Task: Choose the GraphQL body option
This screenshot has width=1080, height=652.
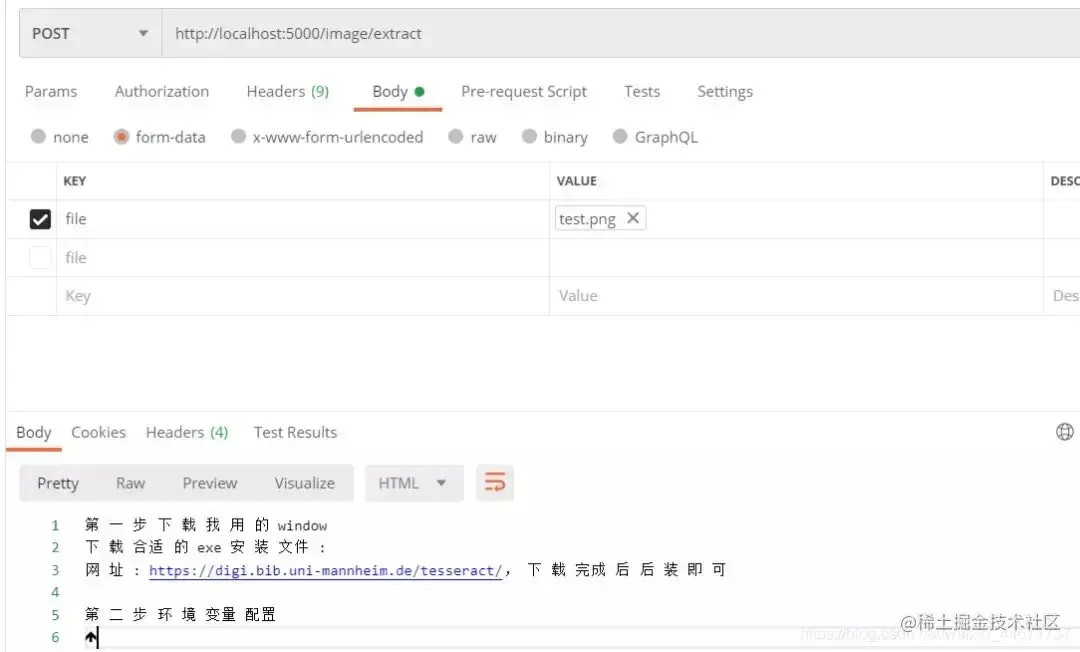Action: click(x=620, y=136)
